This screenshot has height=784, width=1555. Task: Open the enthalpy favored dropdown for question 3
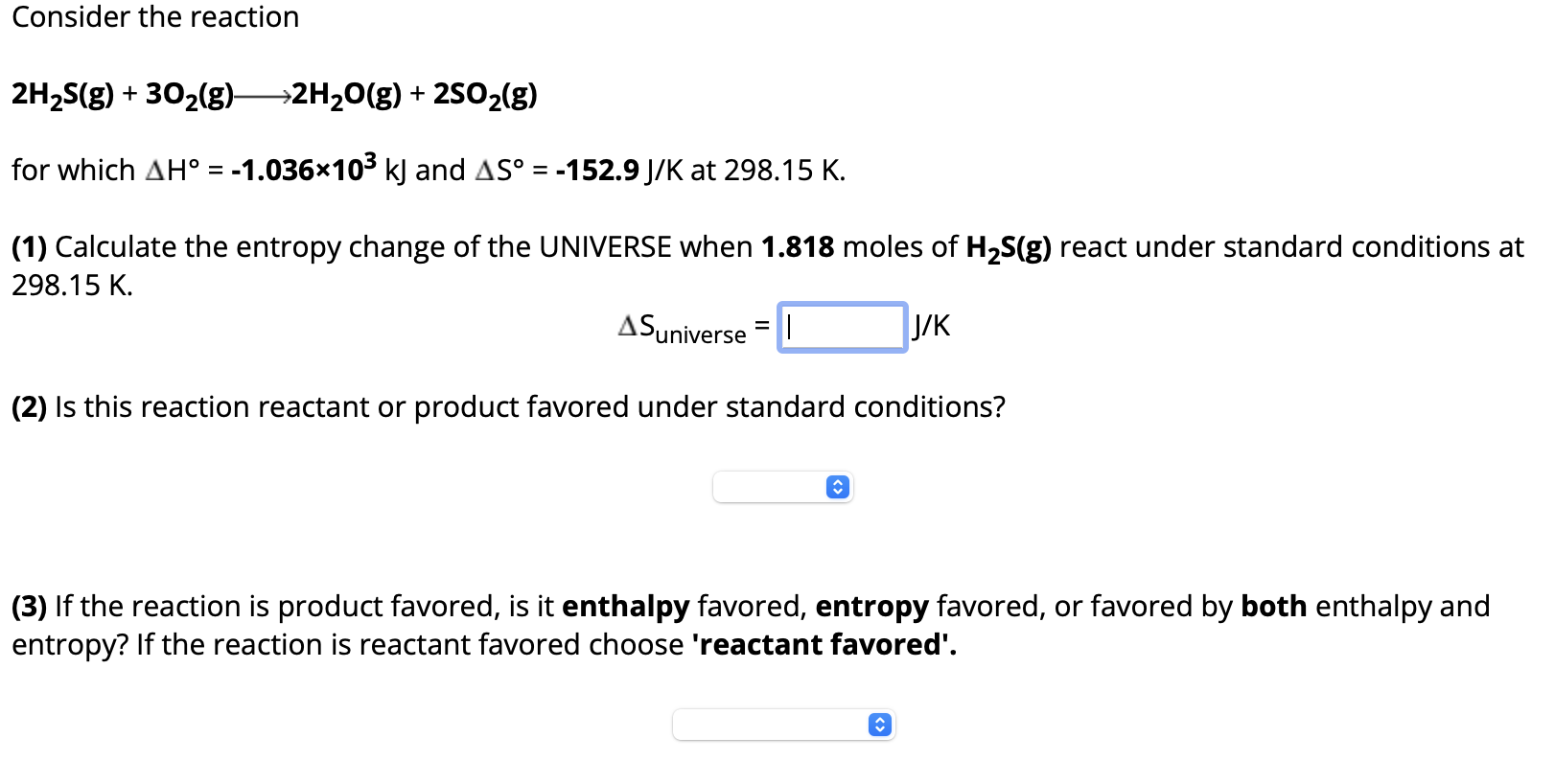tap(784, 725)
